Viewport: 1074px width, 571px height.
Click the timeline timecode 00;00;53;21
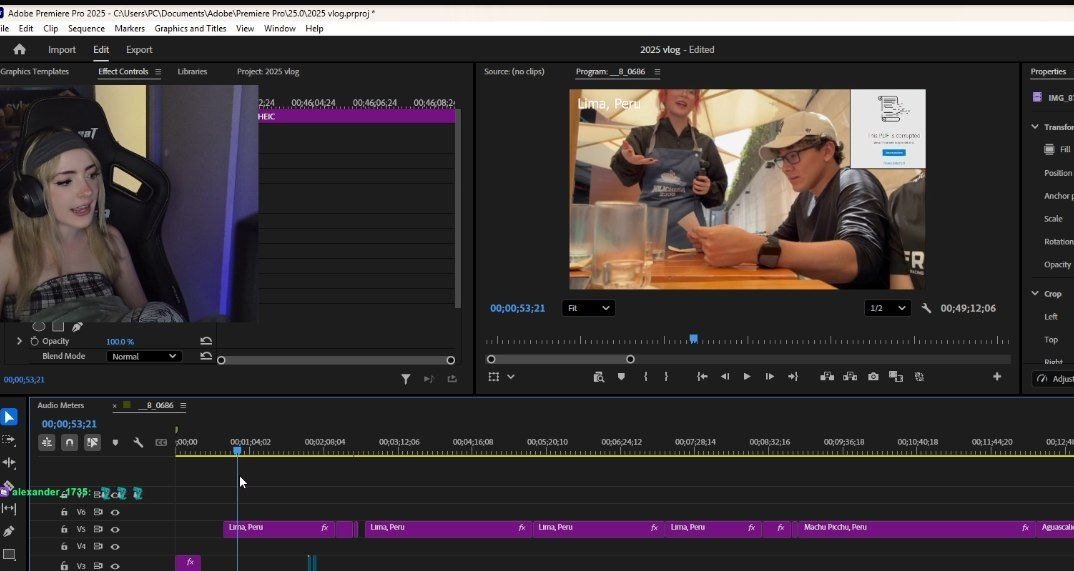tap(69, 424)
